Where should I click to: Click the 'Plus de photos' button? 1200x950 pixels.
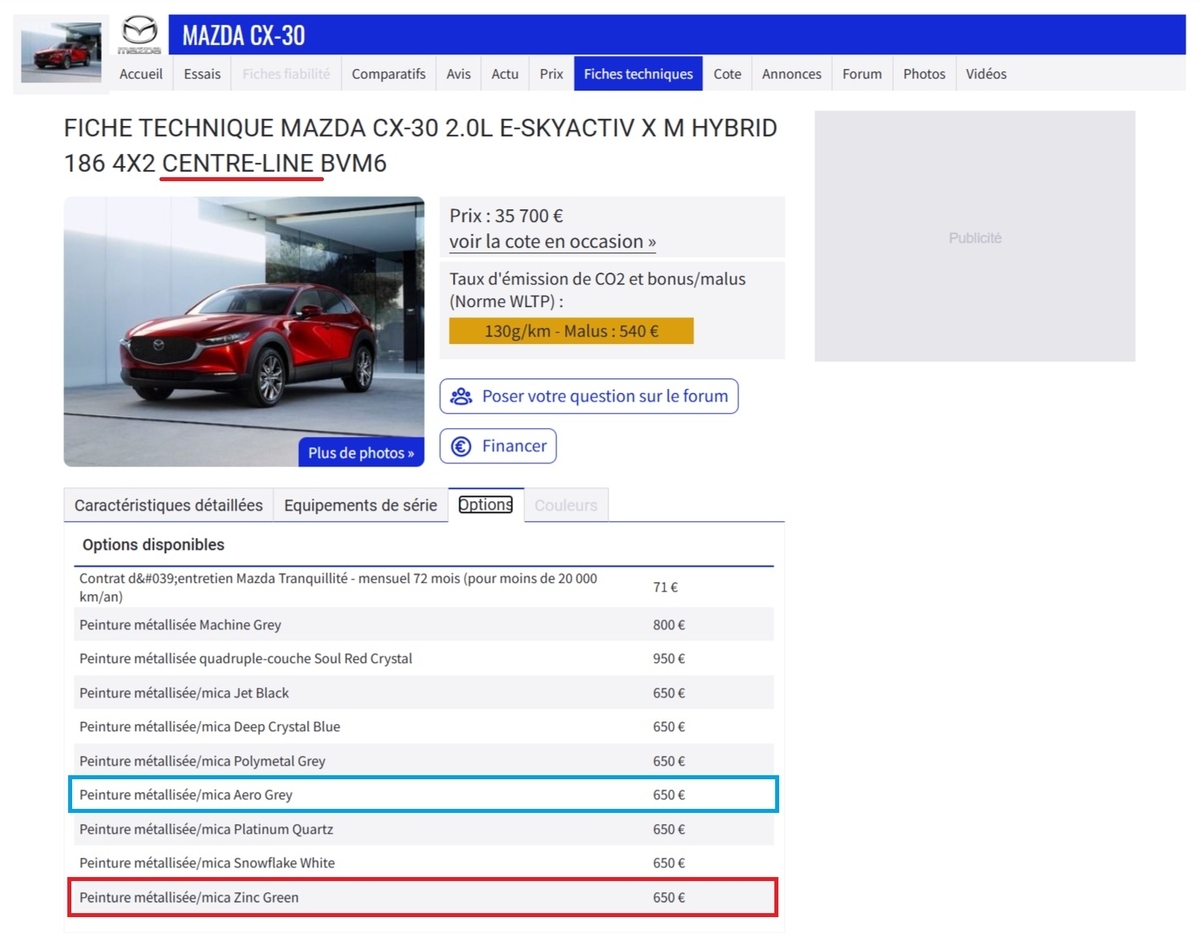(361, 453)
